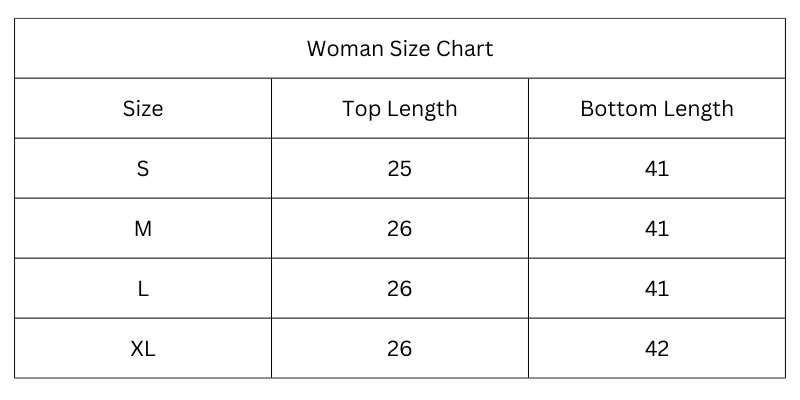Click the Top Length value 26 in the L row

pos(399,288)
